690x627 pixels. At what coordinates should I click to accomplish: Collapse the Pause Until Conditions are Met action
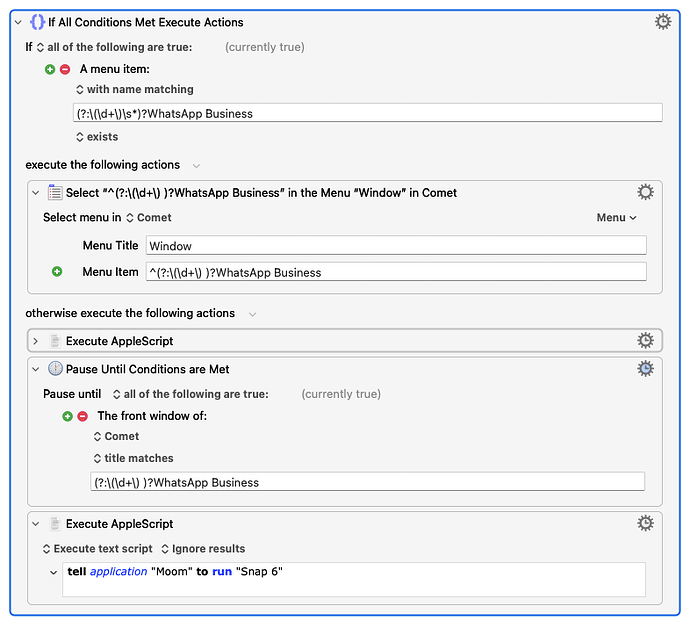click(x=36, y=369)
